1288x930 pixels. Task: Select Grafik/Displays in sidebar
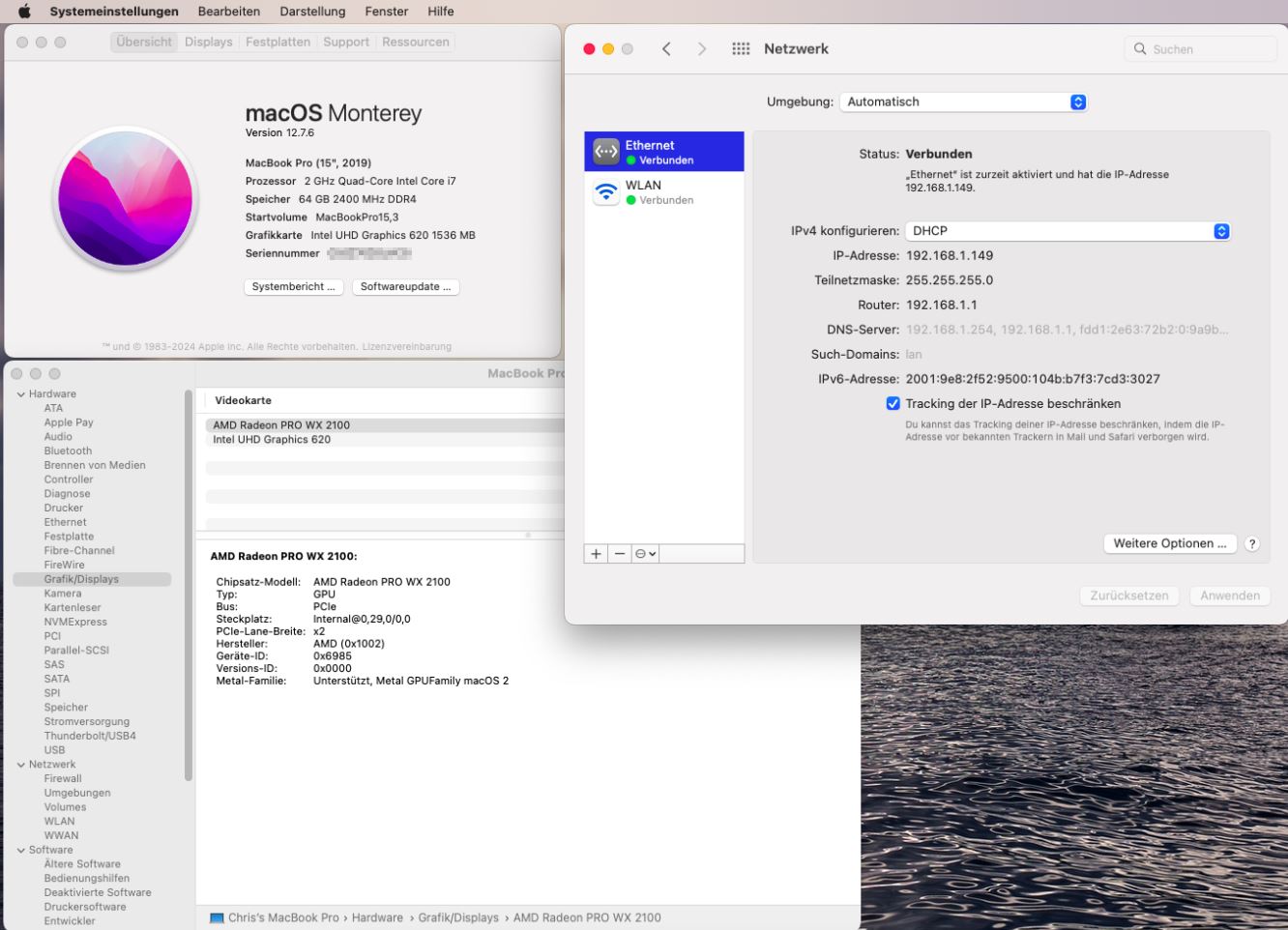(x=92, y=580)
